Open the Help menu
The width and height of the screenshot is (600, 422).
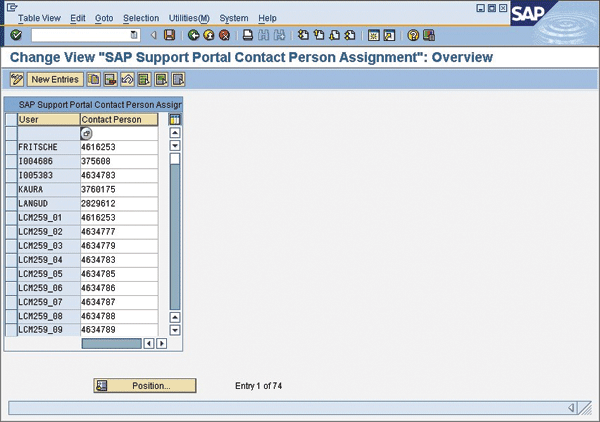point(267,18)
